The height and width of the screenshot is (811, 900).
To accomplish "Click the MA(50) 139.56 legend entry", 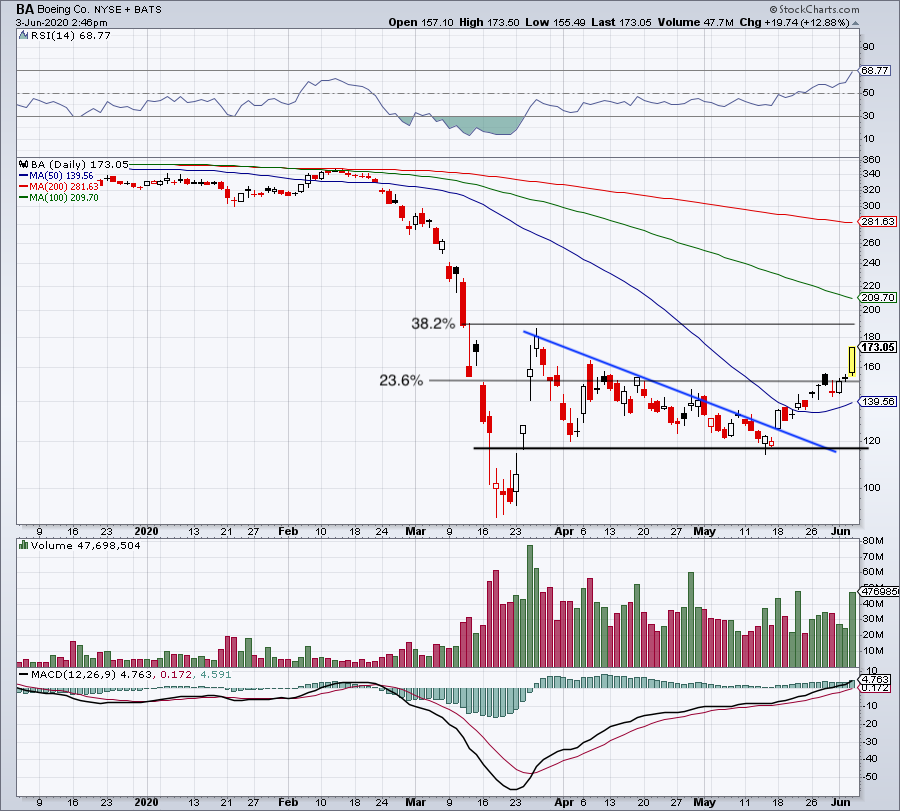I will [x=60, y=174].
